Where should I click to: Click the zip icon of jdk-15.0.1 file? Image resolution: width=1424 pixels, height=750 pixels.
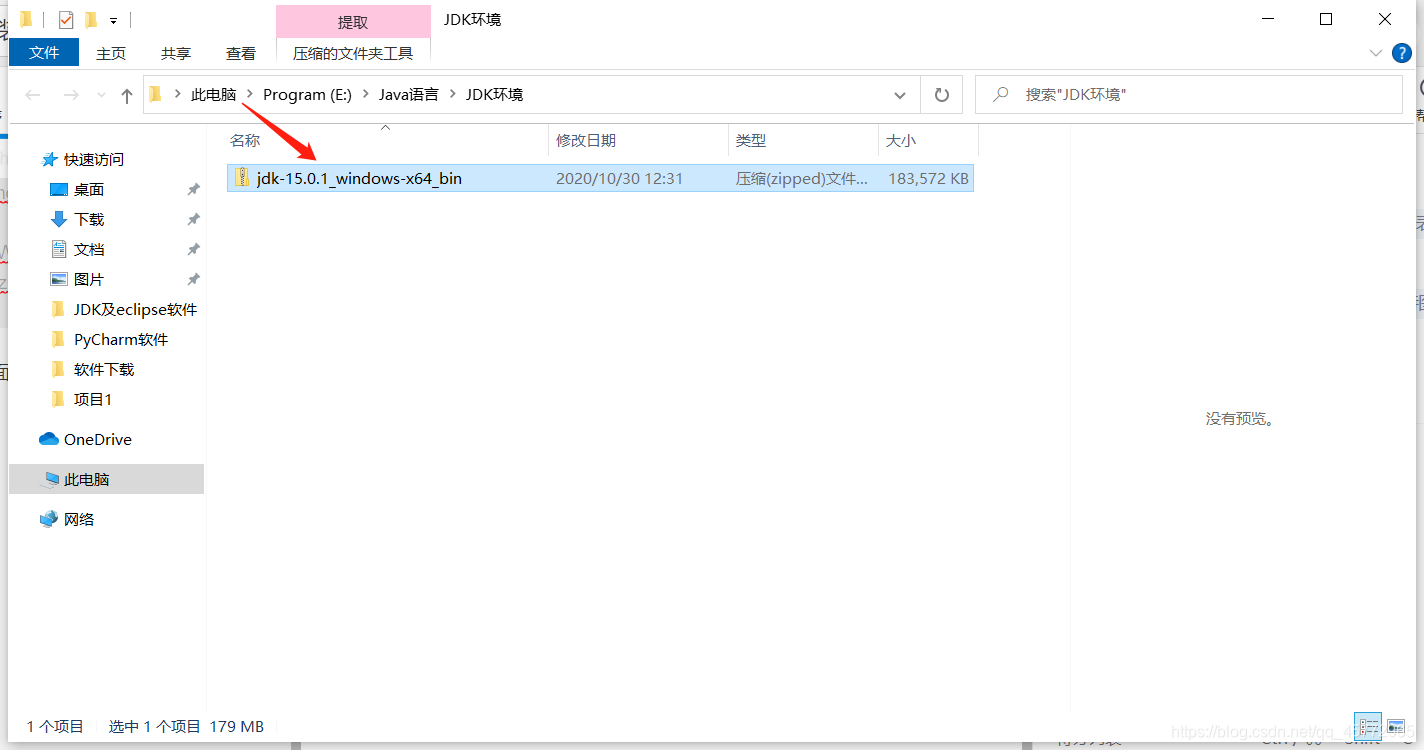(x=241, y=178)
